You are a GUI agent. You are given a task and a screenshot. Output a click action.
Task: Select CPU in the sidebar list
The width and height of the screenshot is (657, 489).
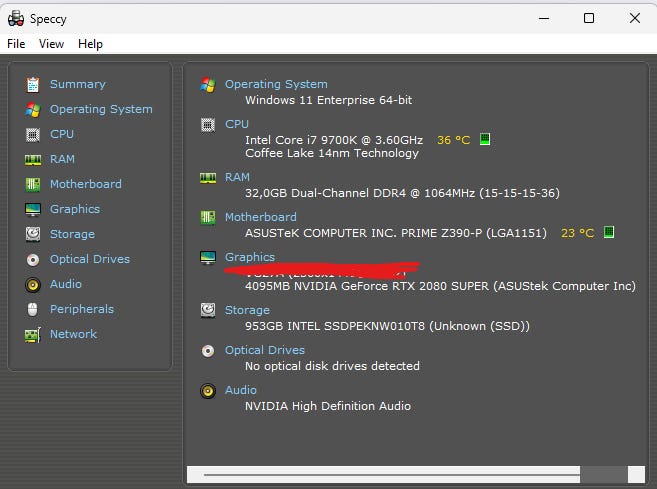pyautogui.click(x=62, y=134)
